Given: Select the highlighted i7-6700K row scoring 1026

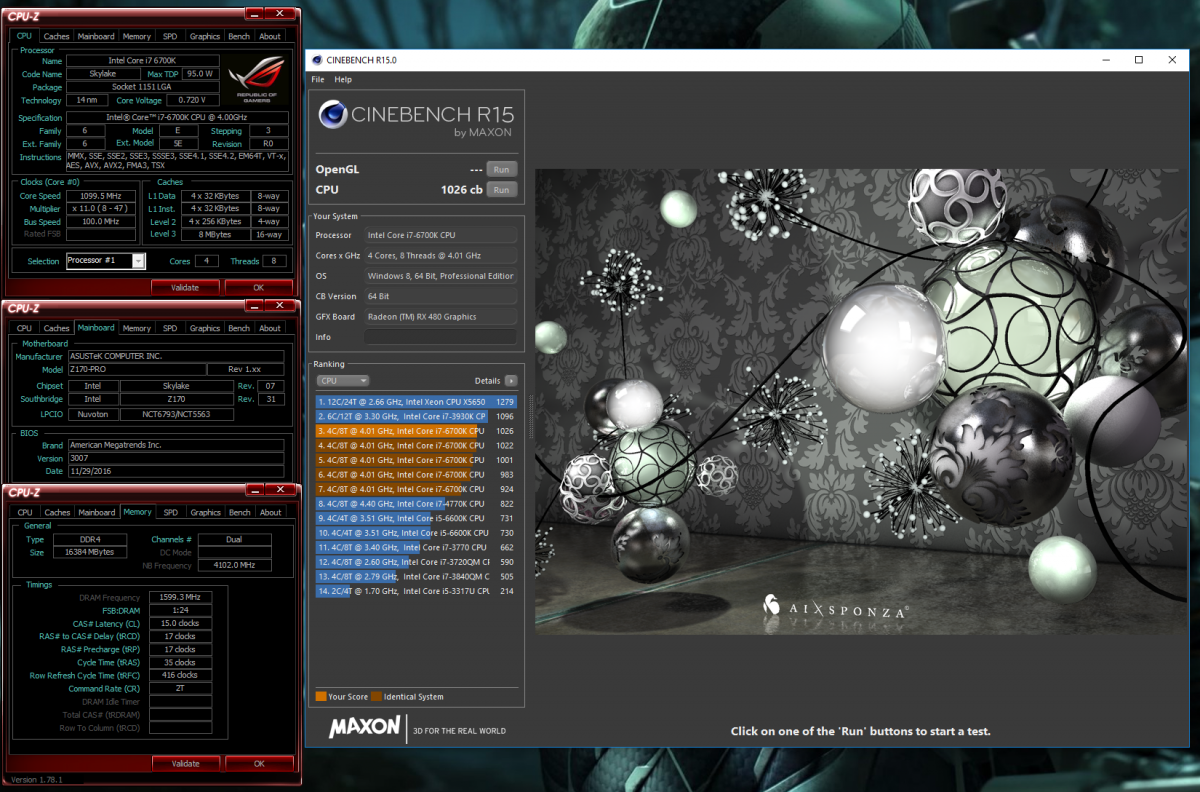Looking at the screenshot, I should click(x=417, y=431).
